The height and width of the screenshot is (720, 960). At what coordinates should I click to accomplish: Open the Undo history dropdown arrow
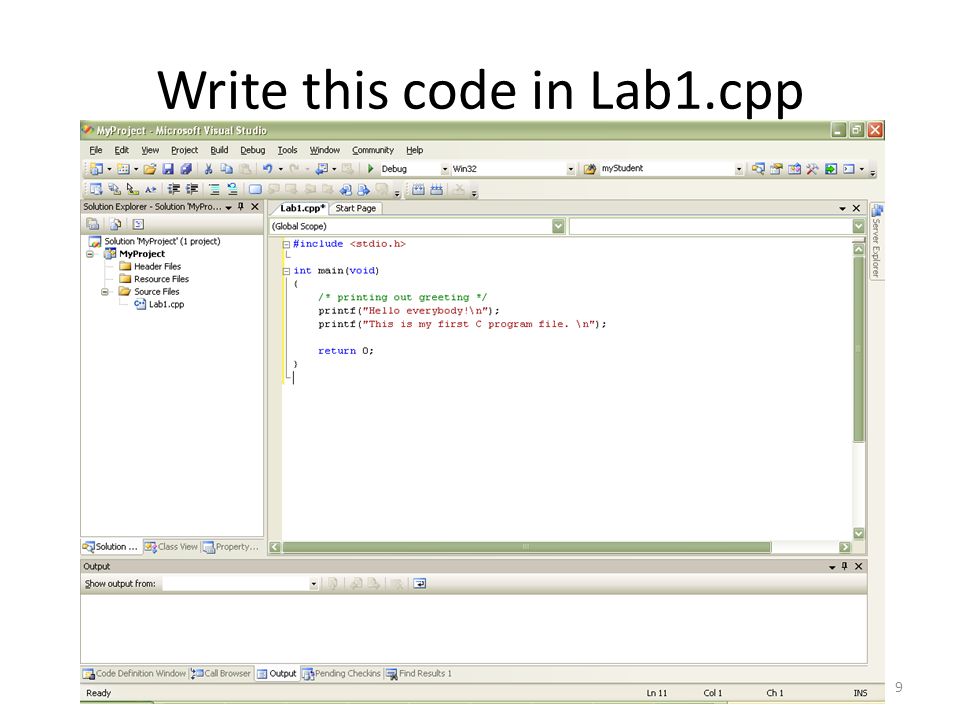tap(281, 169)
